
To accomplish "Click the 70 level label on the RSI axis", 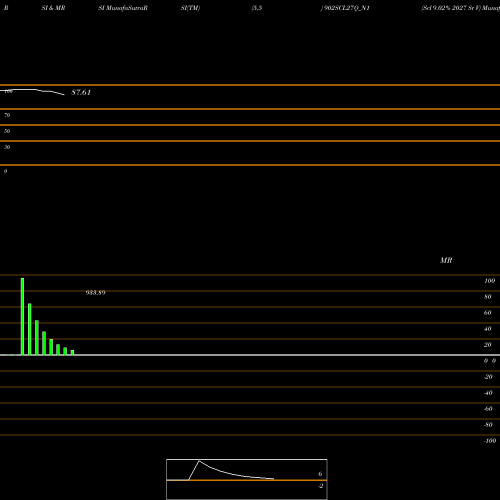I will coord(7,115).
